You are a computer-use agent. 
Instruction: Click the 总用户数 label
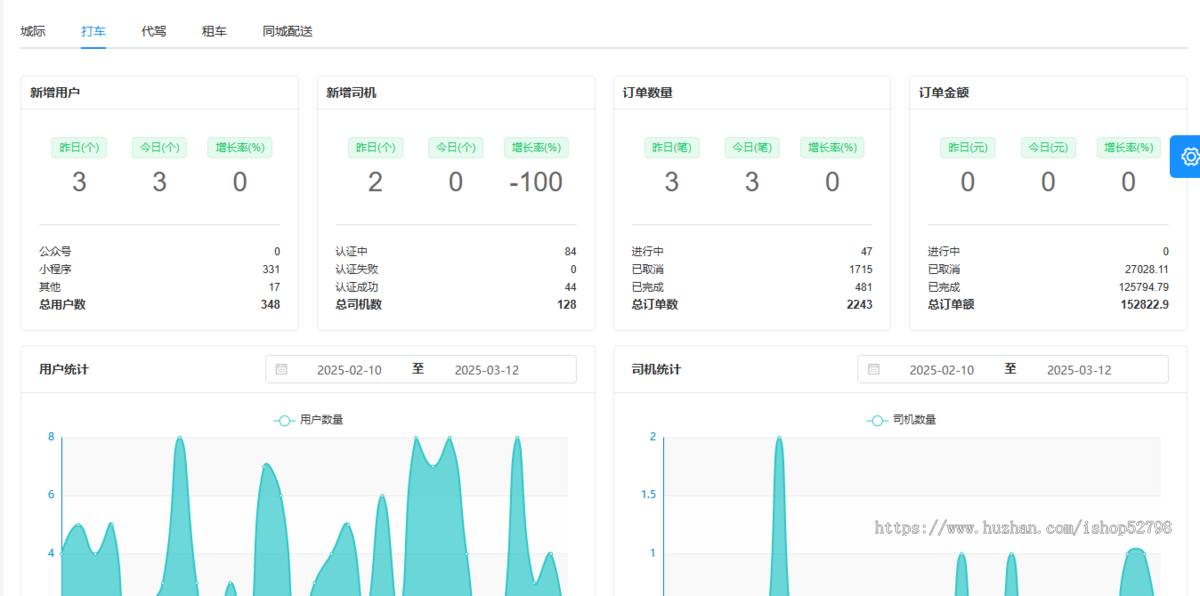(62, 305)
